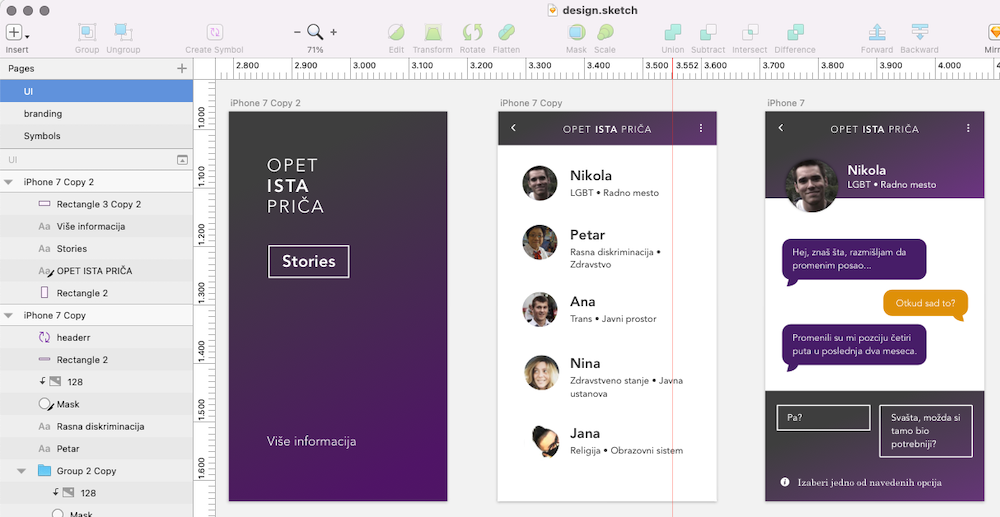
Task: Click the iPhone 7 Copy 2 artboard title
Action: (265, 103)
